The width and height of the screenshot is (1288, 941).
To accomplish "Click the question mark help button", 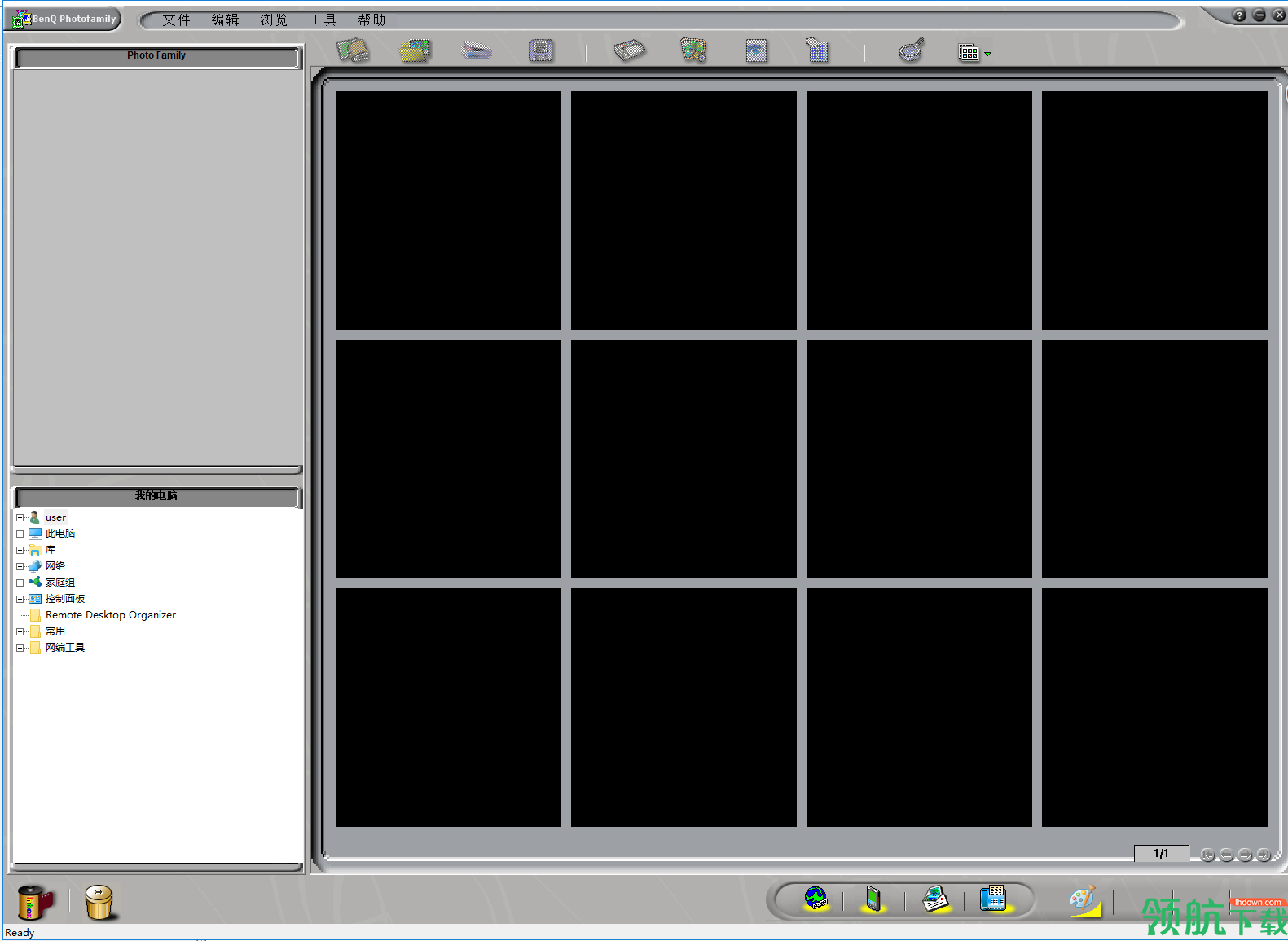I will point(1239,15).
